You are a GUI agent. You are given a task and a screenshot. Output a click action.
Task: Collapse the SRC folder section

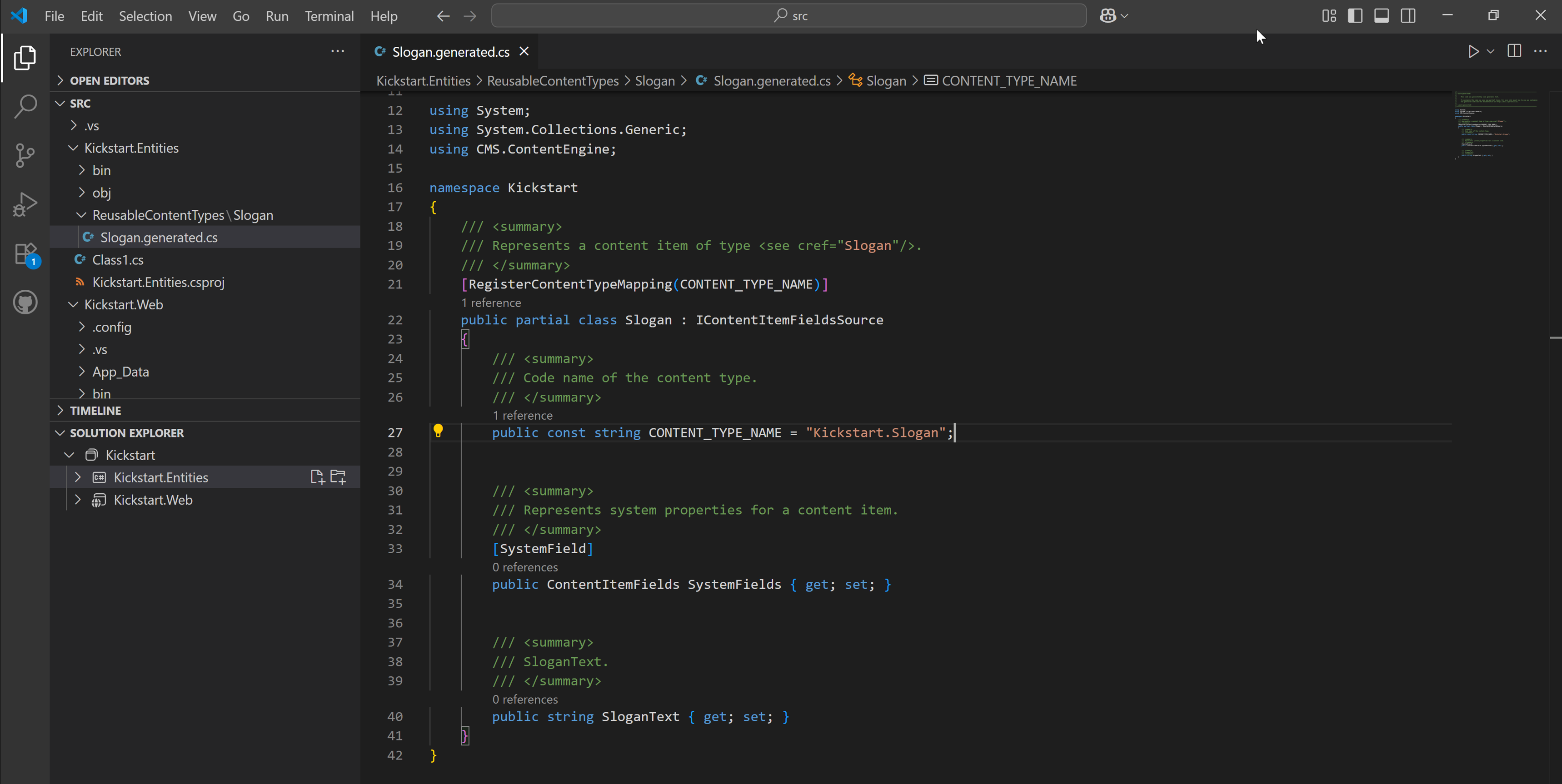[x=205, y=104]
